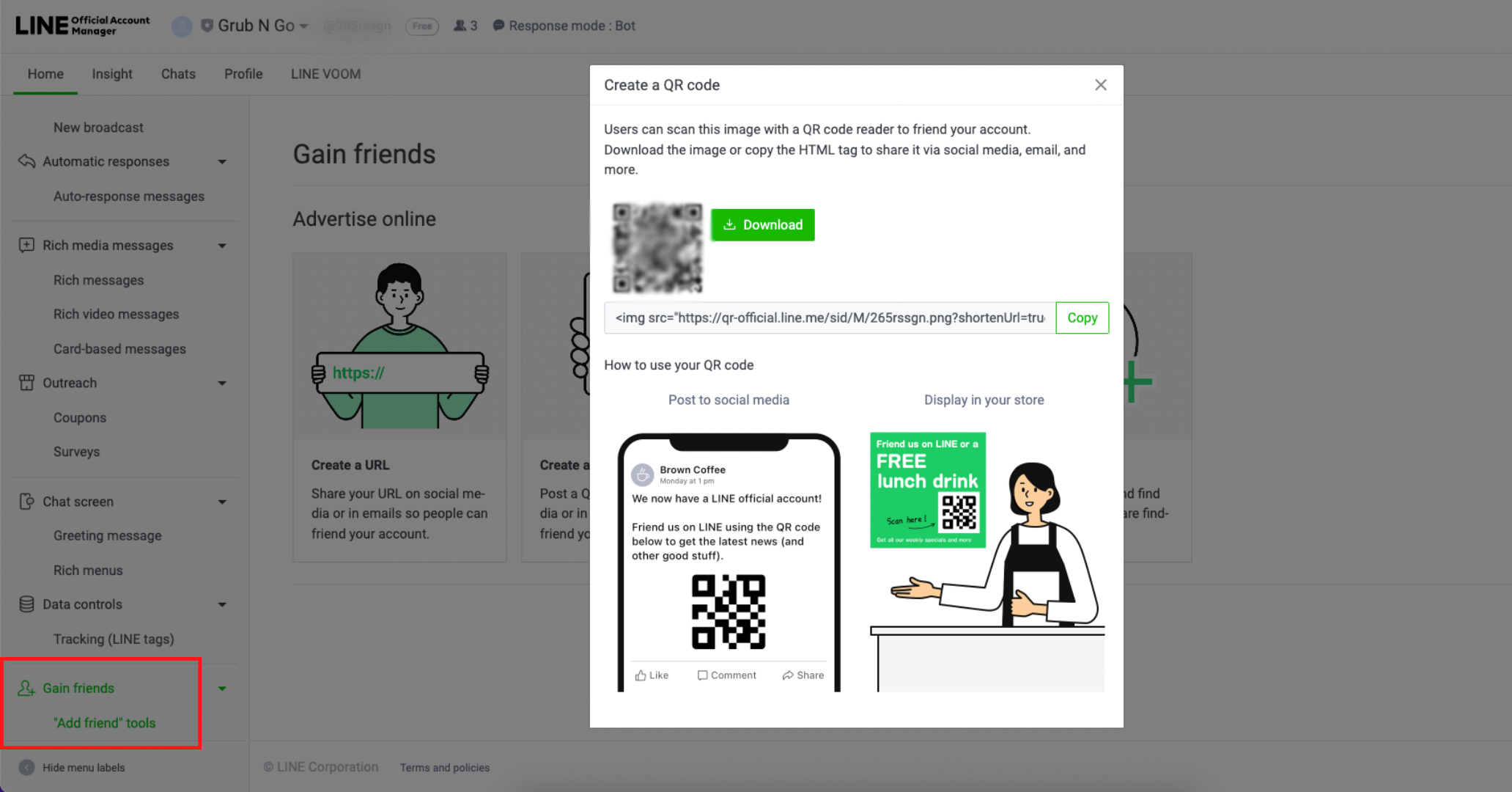Click the Chat screen sidebar icon
Screen dimensions: 1512x792
pyautogui.click(x=26, y=501)
